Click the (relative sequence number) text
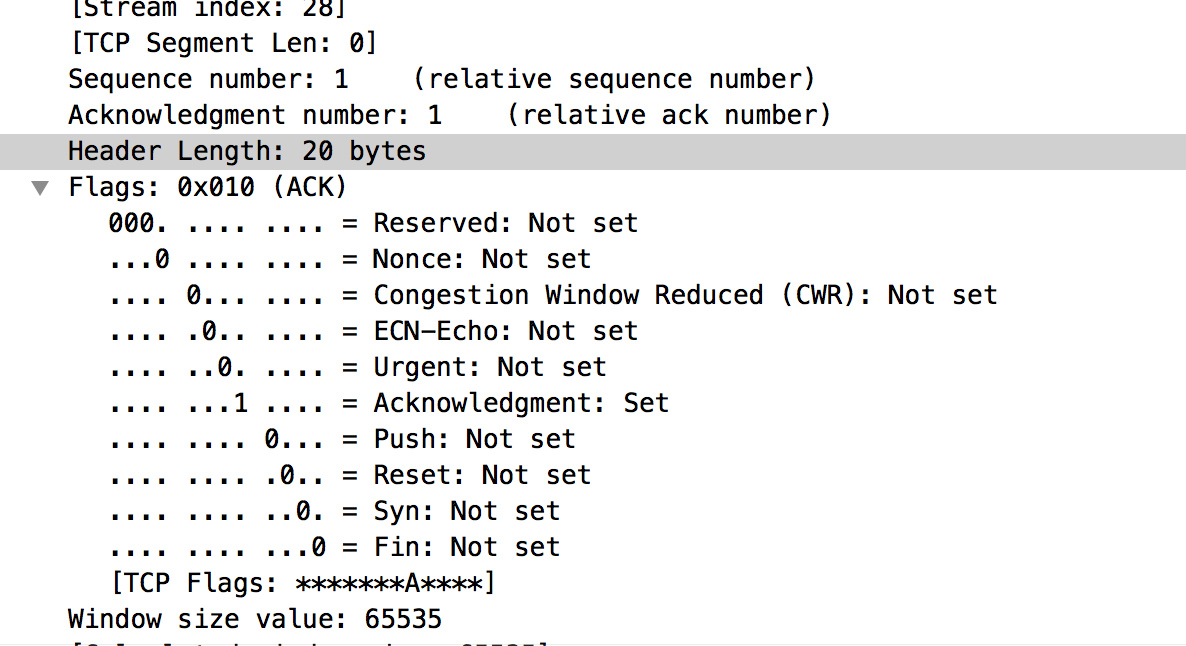1186x646 pixels. point(614,79)
